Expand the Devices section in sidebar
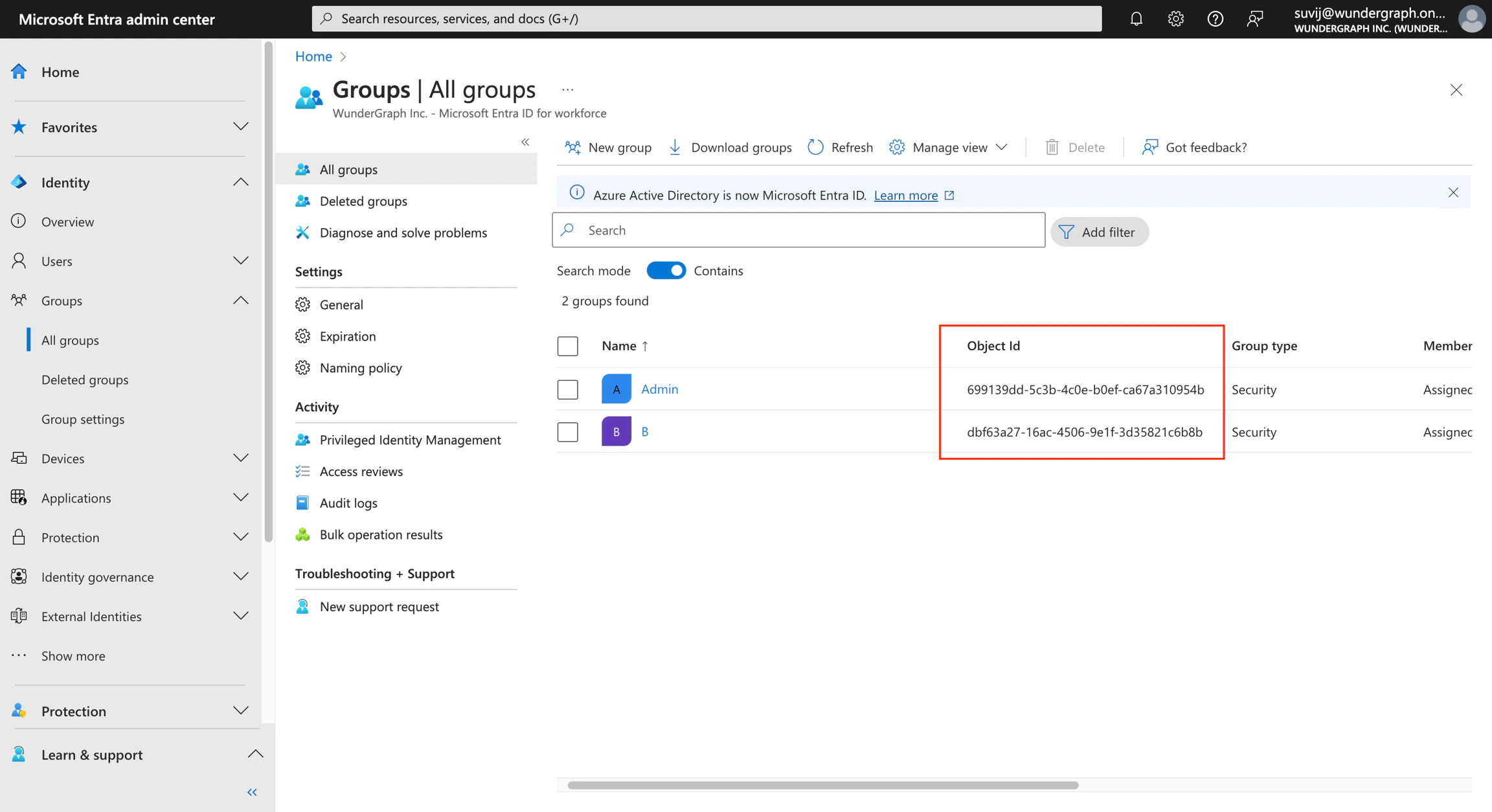The image size is (1492, 812). tap(241, 458)
